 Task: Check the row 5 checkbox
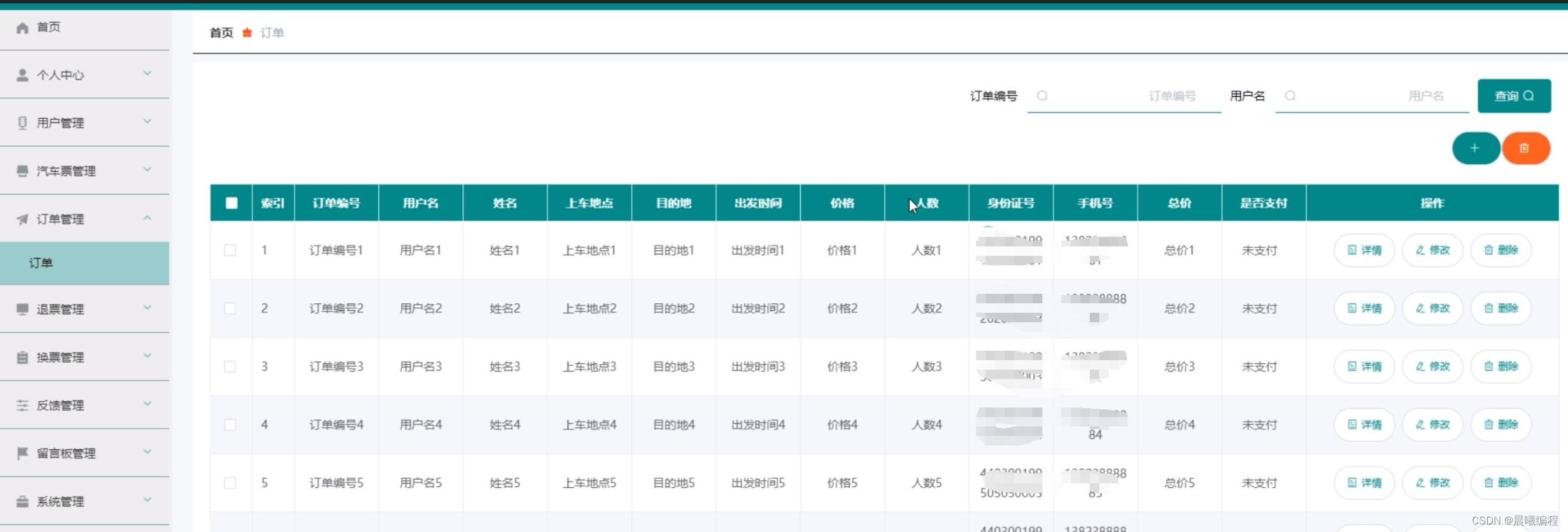click(230, 483)
